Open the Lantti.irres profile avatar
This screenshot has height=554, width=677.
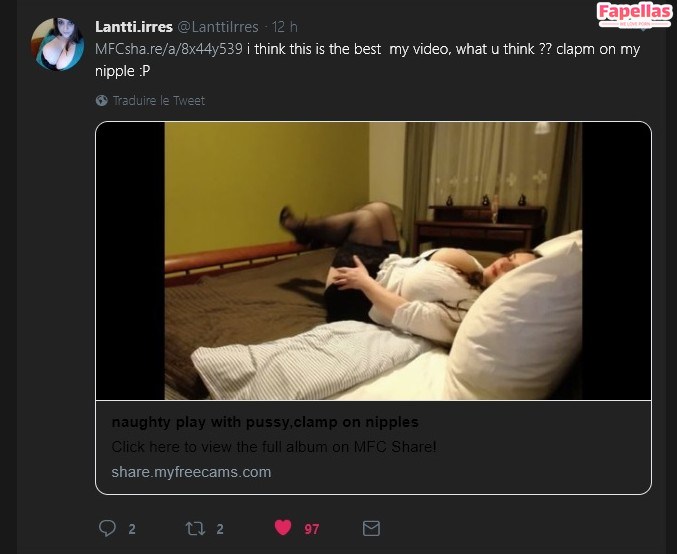click(57, 44)
